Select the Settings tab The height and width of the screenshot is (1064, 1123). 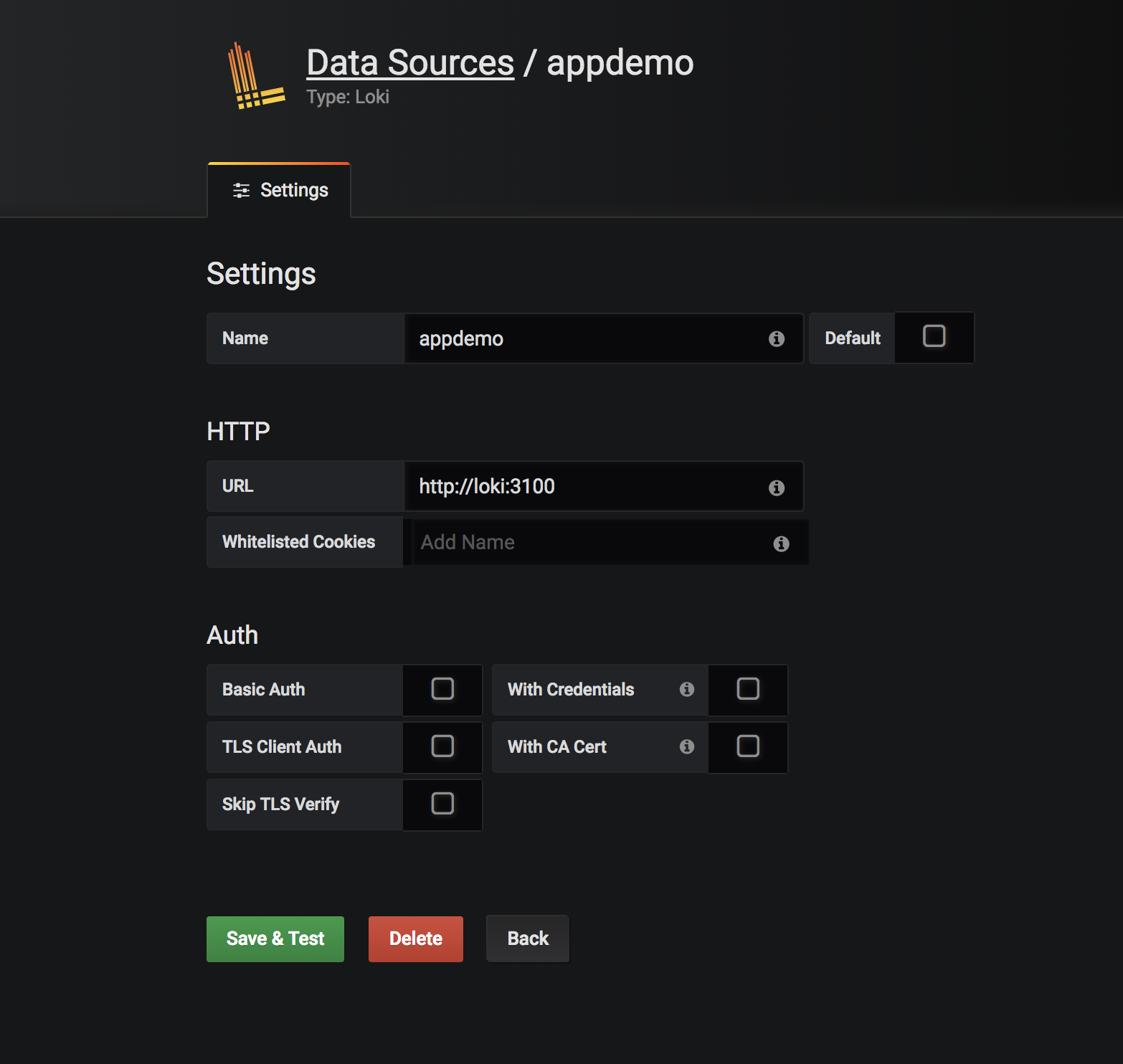[x=279, y=190]
